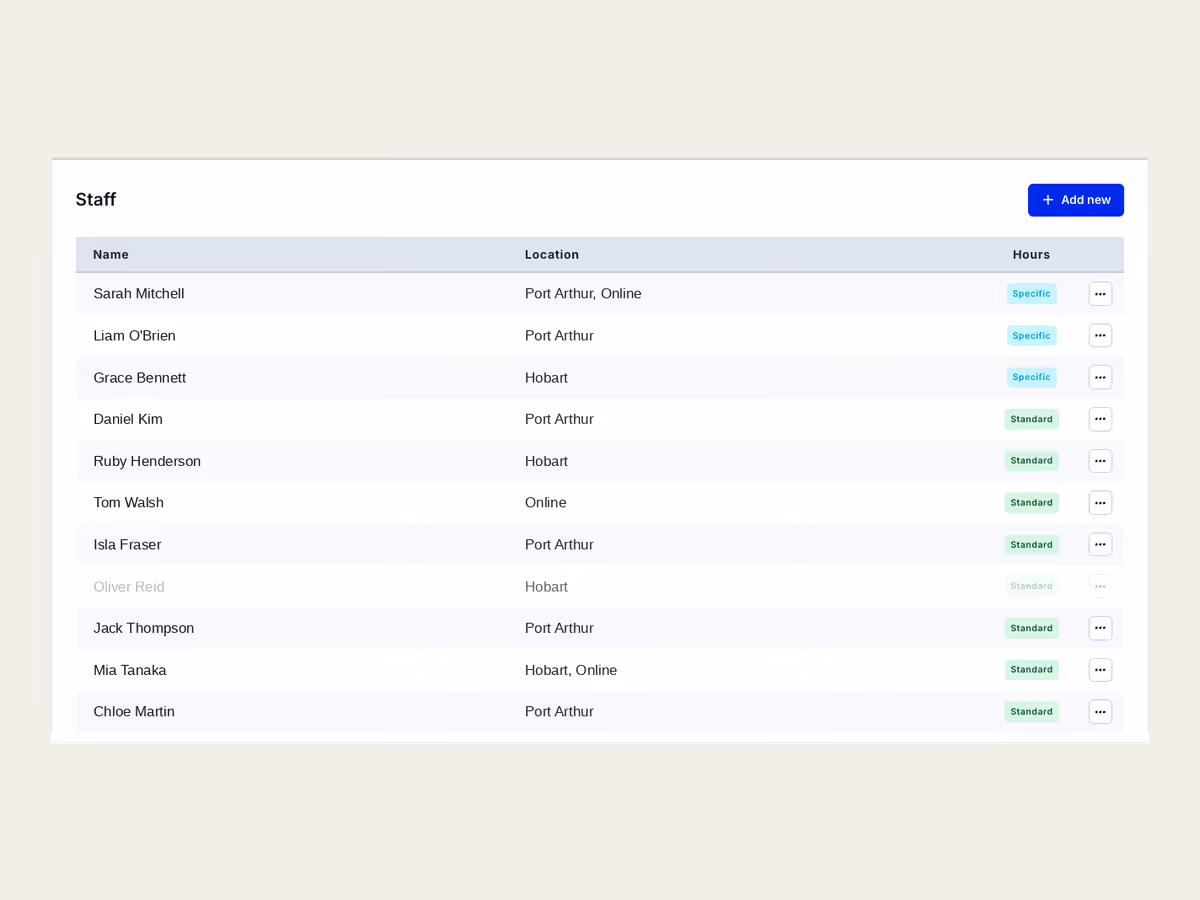This screenshot has width=1200, height=900.
Task: Click the Standard badge for Ruby Henderson
Action: point(1031,461)
